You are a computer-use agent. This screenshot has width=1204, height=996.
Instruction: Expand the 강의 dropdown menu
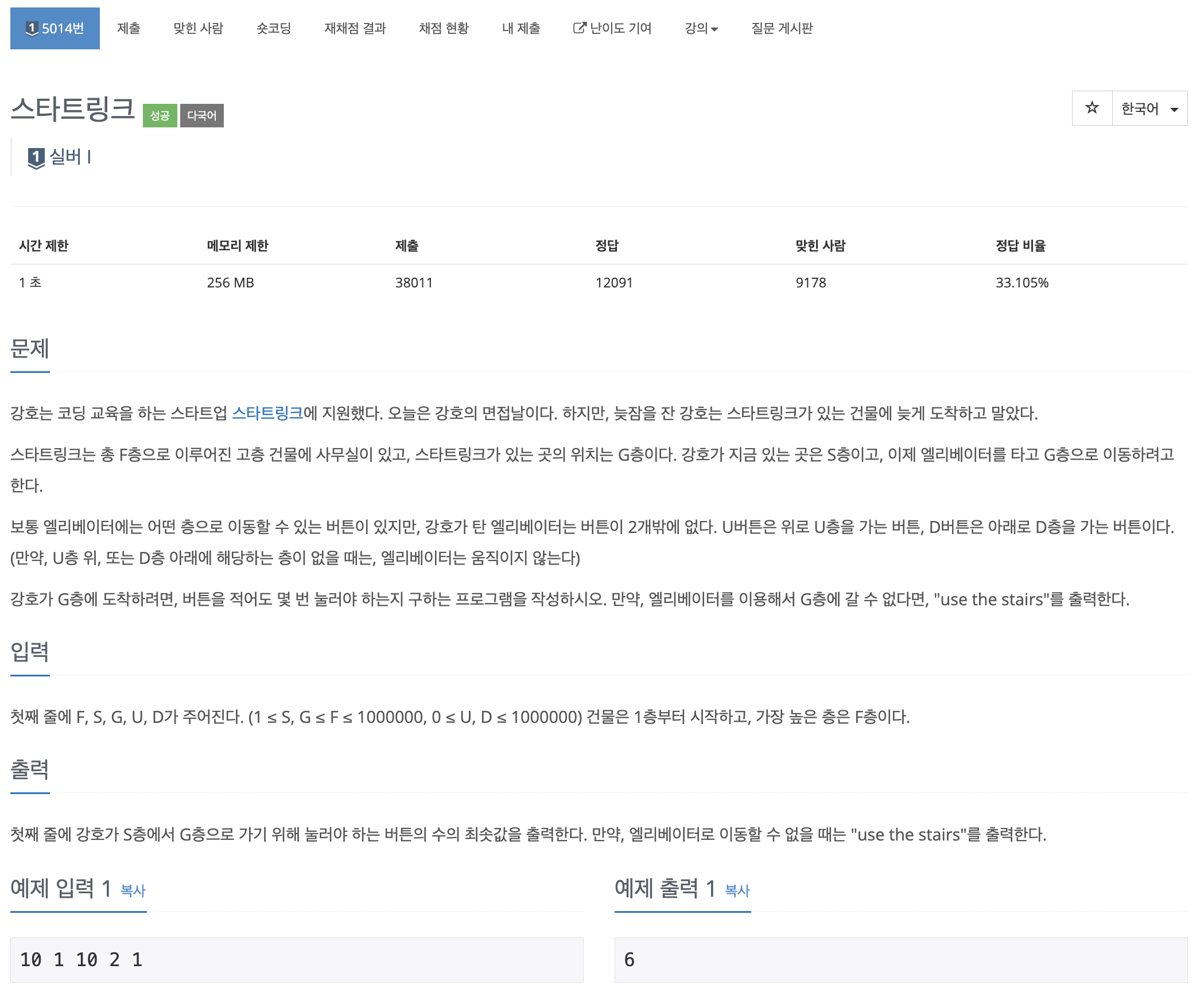(x=701, y=28)
